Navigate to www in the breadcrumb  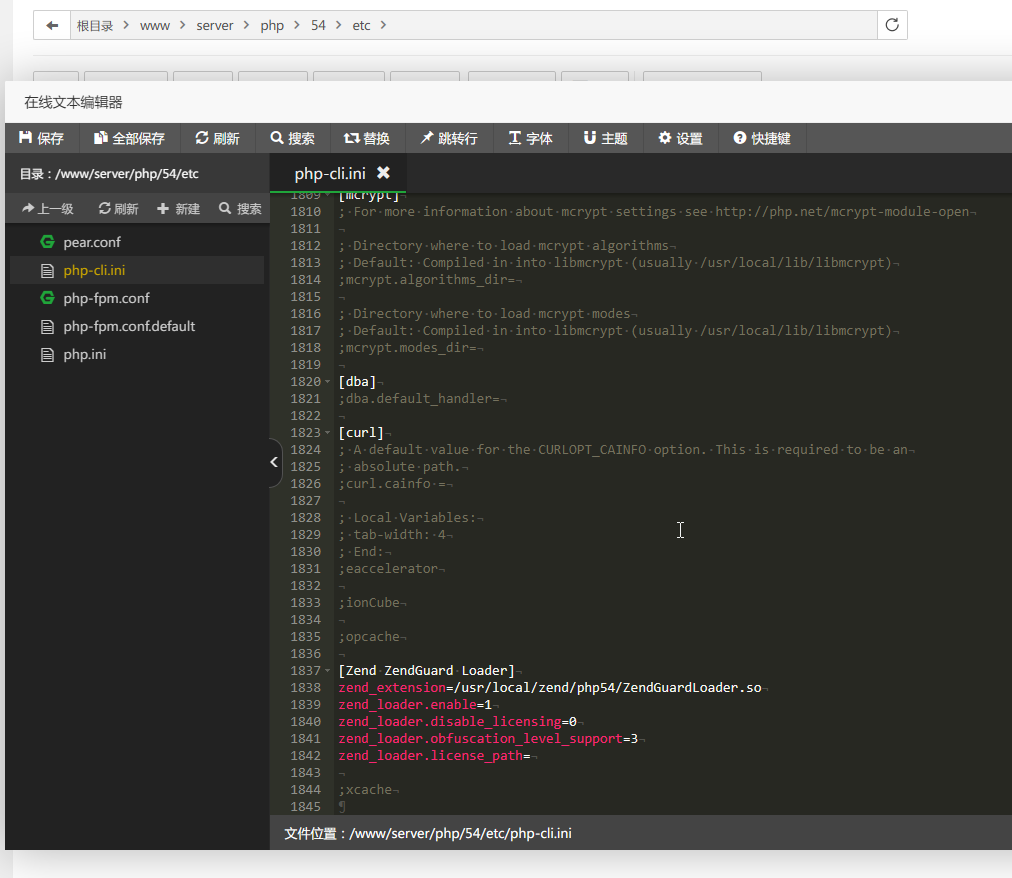coord(155,26)
